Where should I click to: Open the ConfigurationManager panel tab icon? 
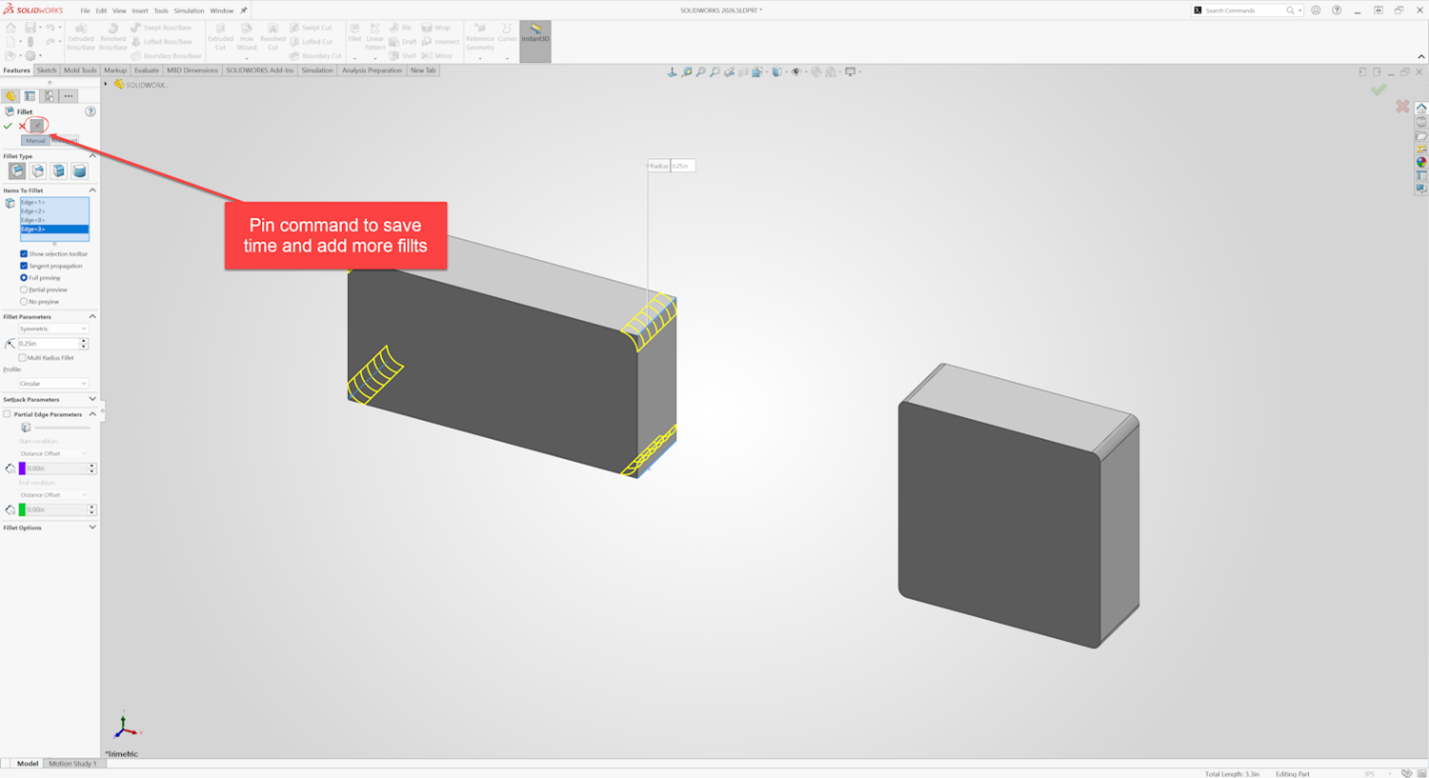48,96
